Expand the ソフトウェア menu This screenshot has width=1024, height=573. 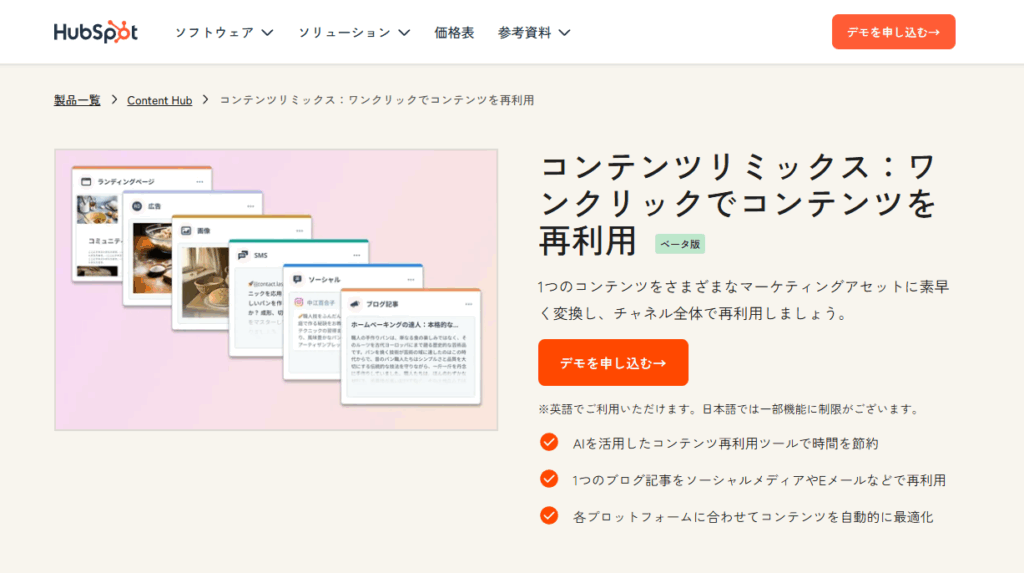pos(224,33)
